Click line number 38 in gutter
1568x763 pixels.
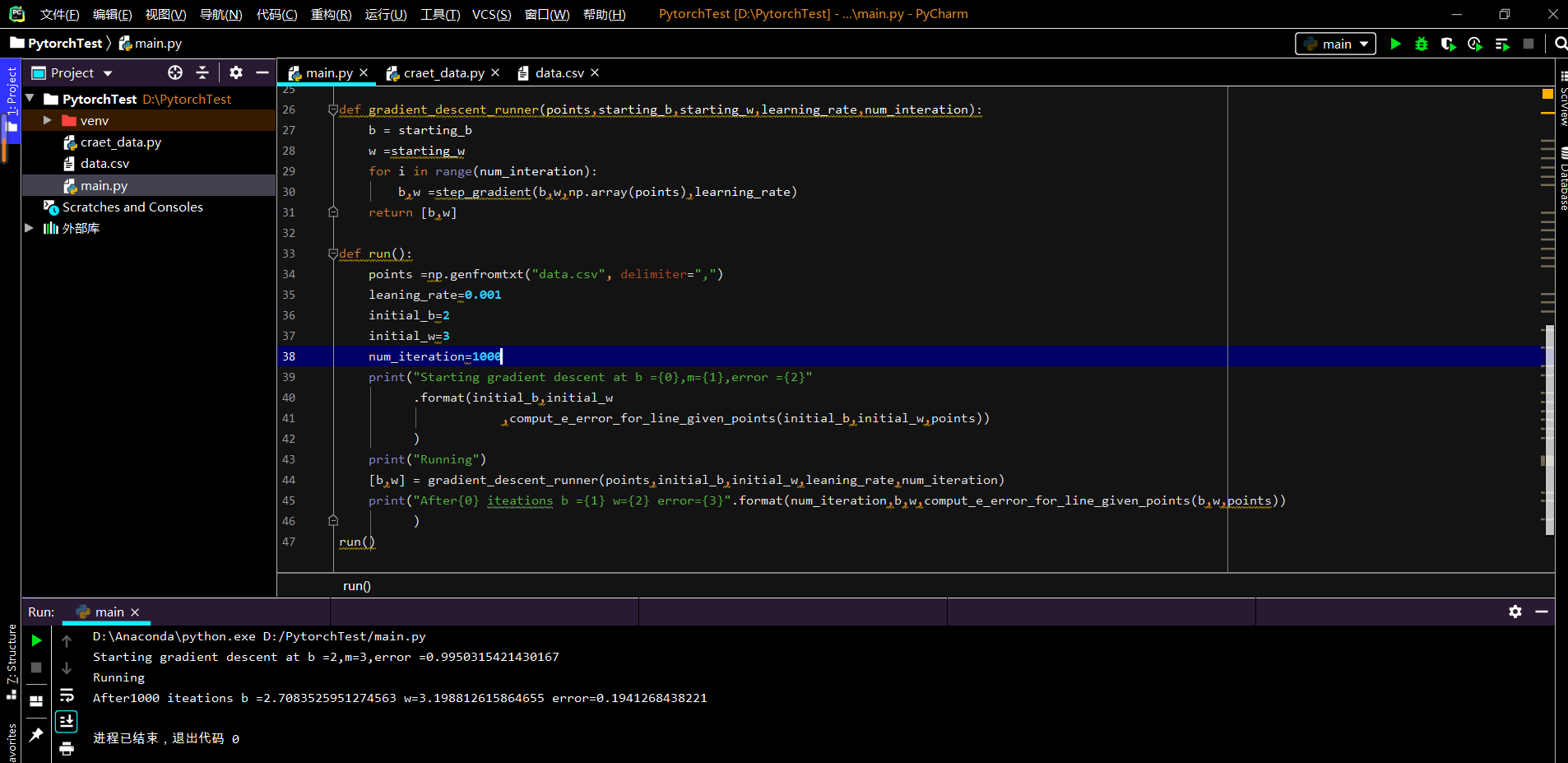coord(289,356)
